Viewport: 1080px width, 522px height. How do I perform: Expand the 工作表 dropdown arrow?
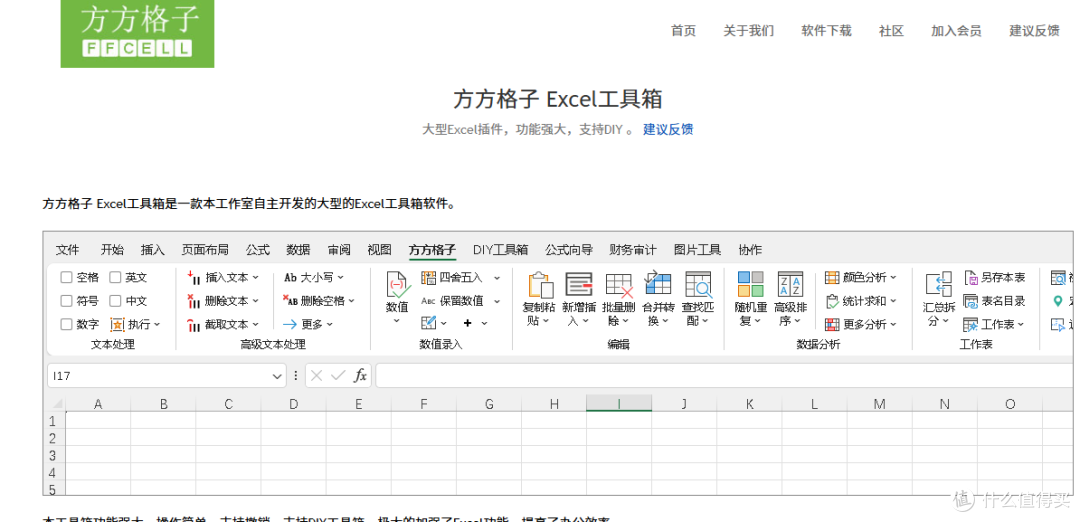click(x=1021, y=325)
